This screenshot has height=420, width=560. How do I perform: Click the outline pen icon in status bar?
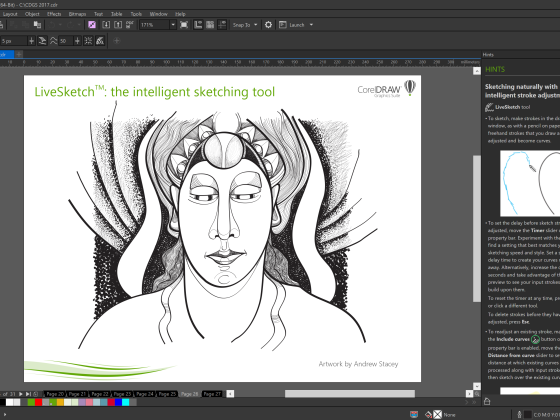[519, 414]
